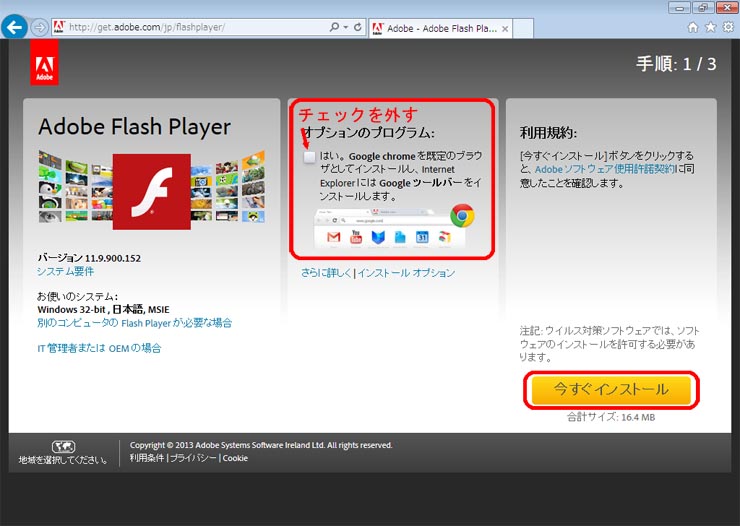Restore down the browser window
740x526 pixels.
click(703, 7)
